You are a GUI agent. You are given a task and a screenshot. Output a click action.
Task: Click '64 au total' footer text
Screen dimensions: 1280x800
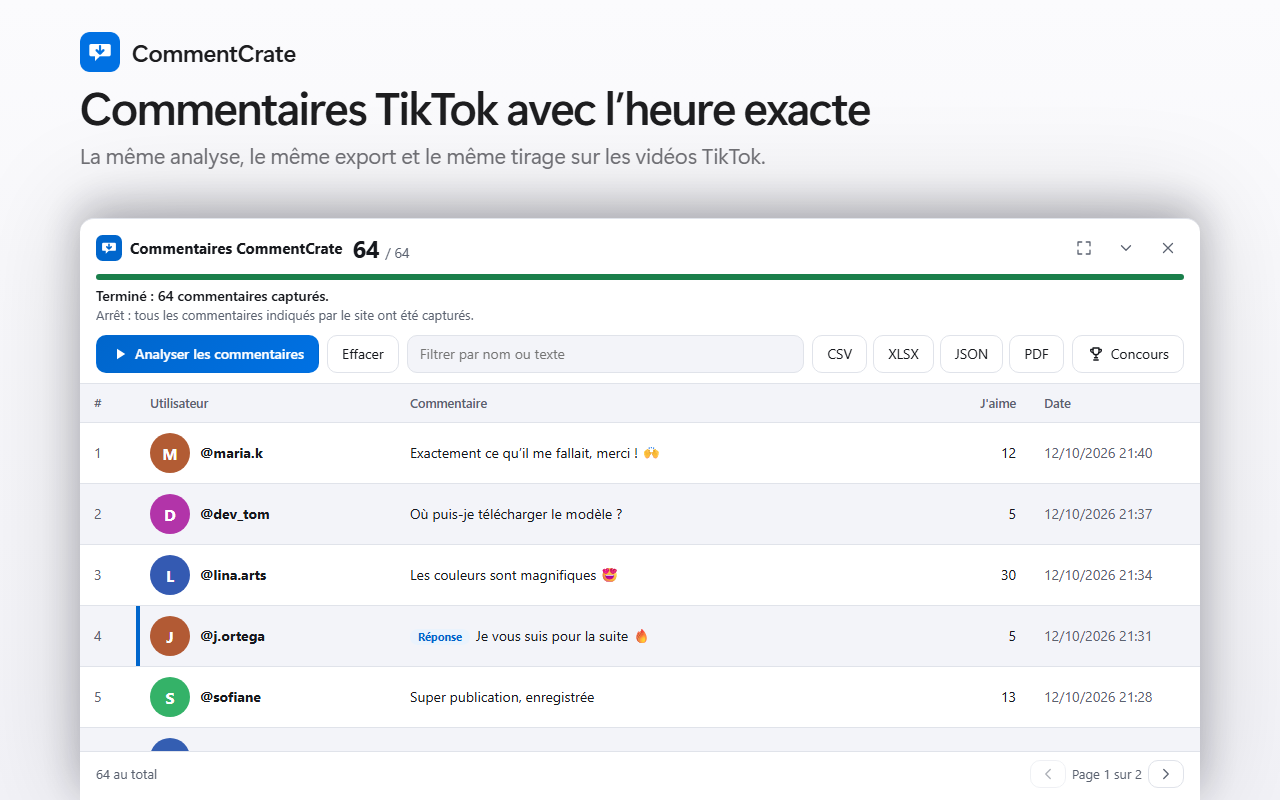click(x=126, y=774)
